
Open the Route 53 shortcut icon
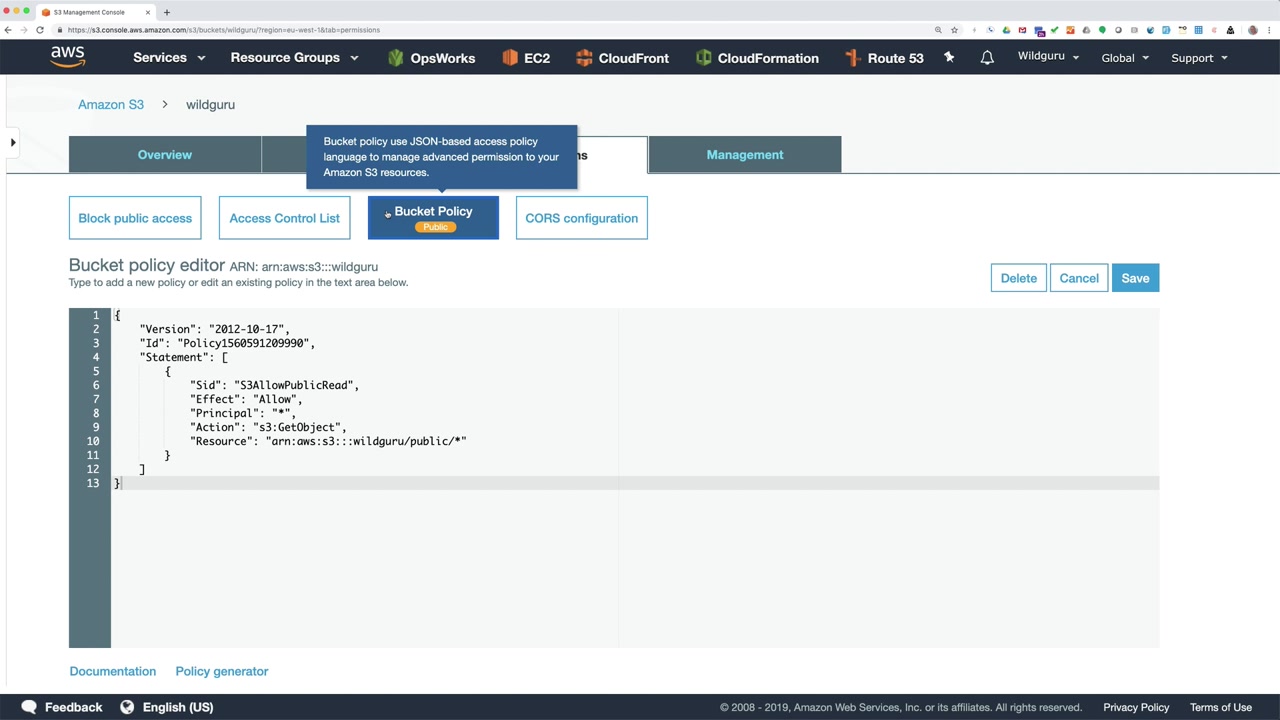(x=853, y=58)
